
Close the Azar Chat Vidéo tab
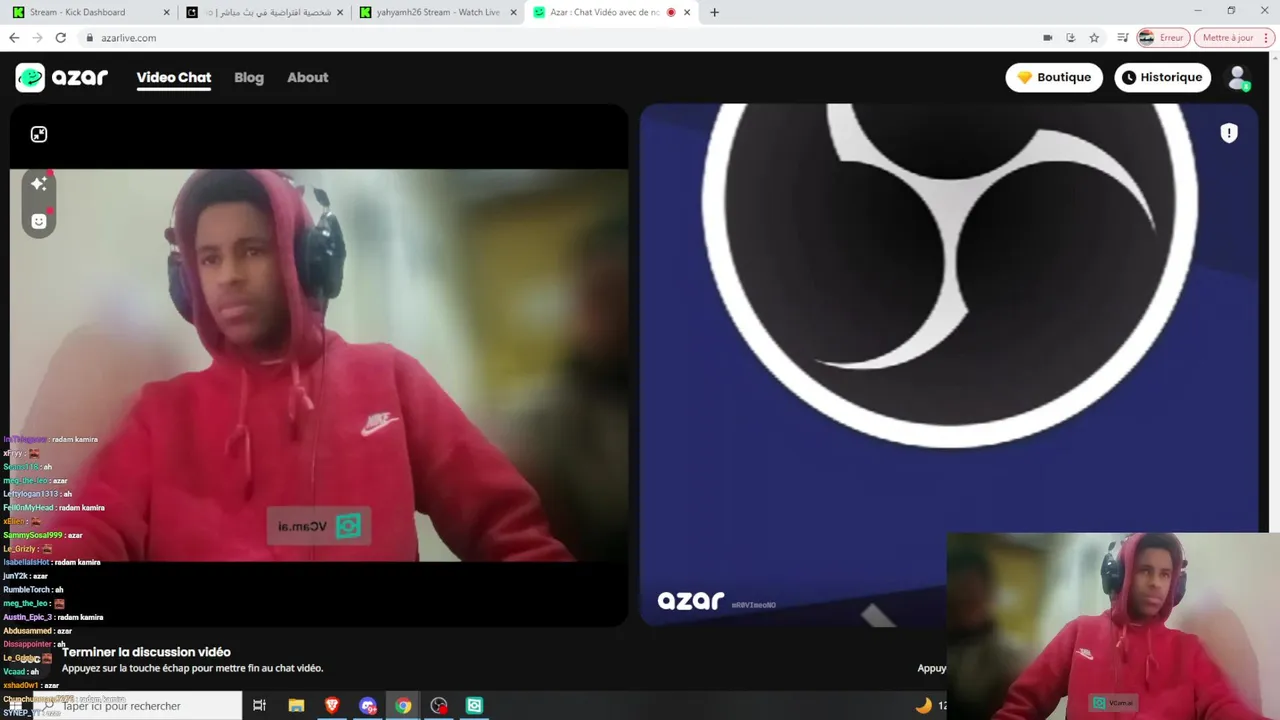pyautogui.click(x=687, y=12)
